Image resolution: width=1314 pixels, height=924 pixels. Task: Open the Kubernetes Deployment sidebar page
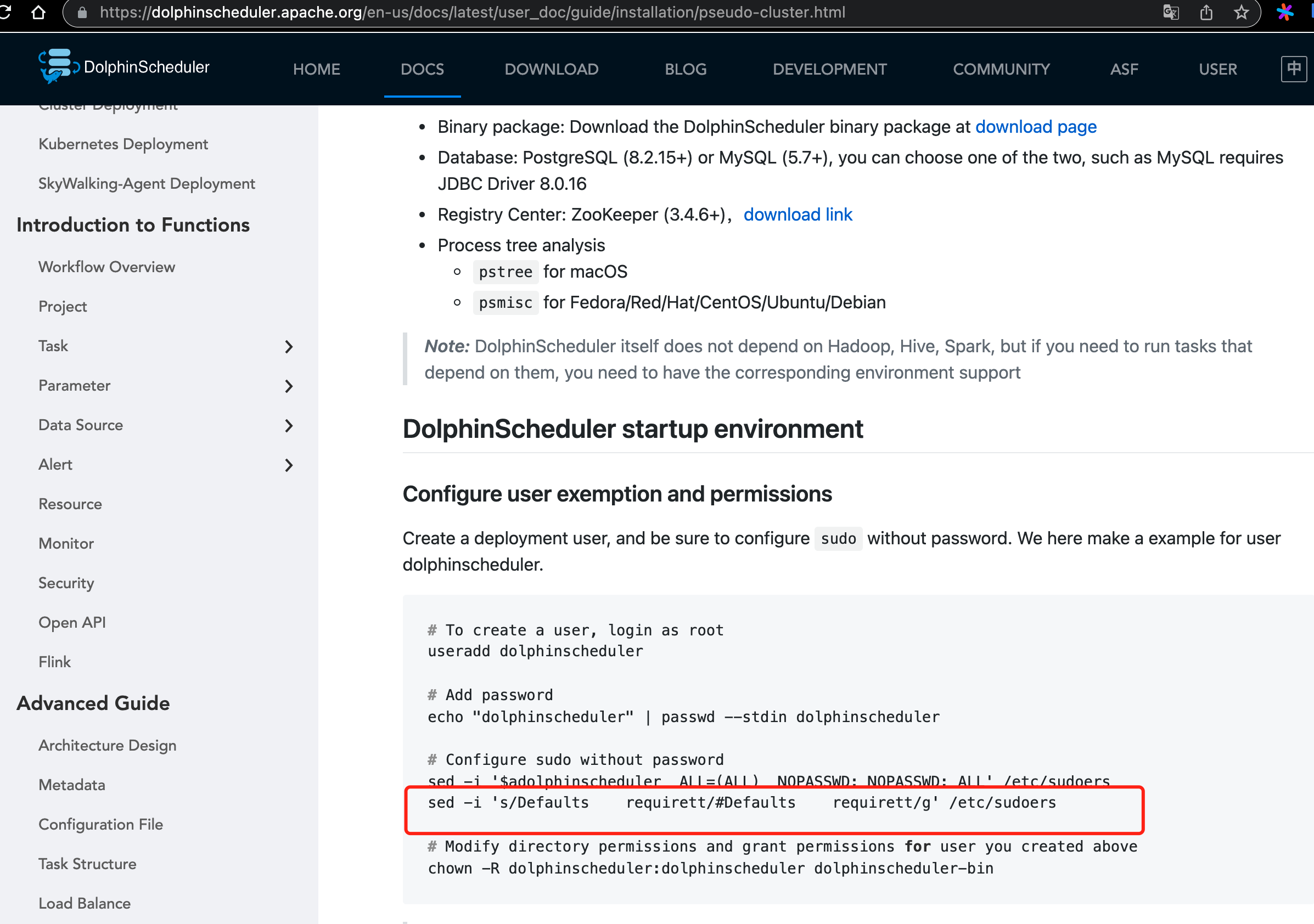[x=123, y=144]
